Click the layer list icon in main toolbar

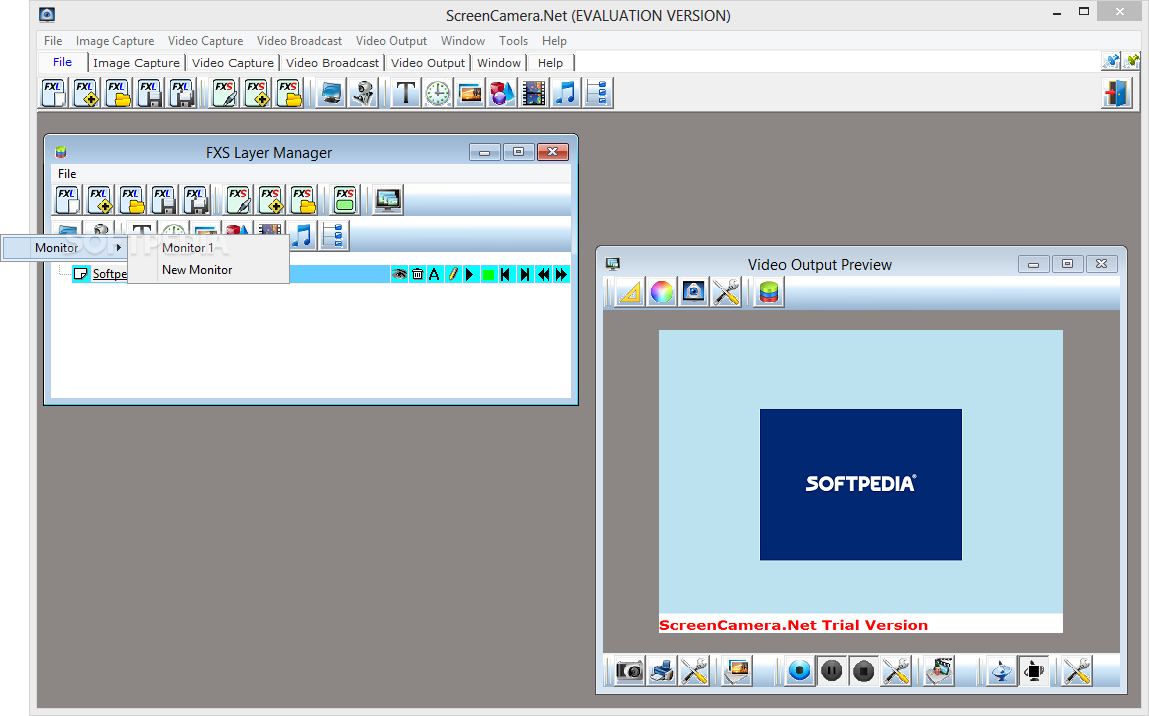[x=598, y=94]
